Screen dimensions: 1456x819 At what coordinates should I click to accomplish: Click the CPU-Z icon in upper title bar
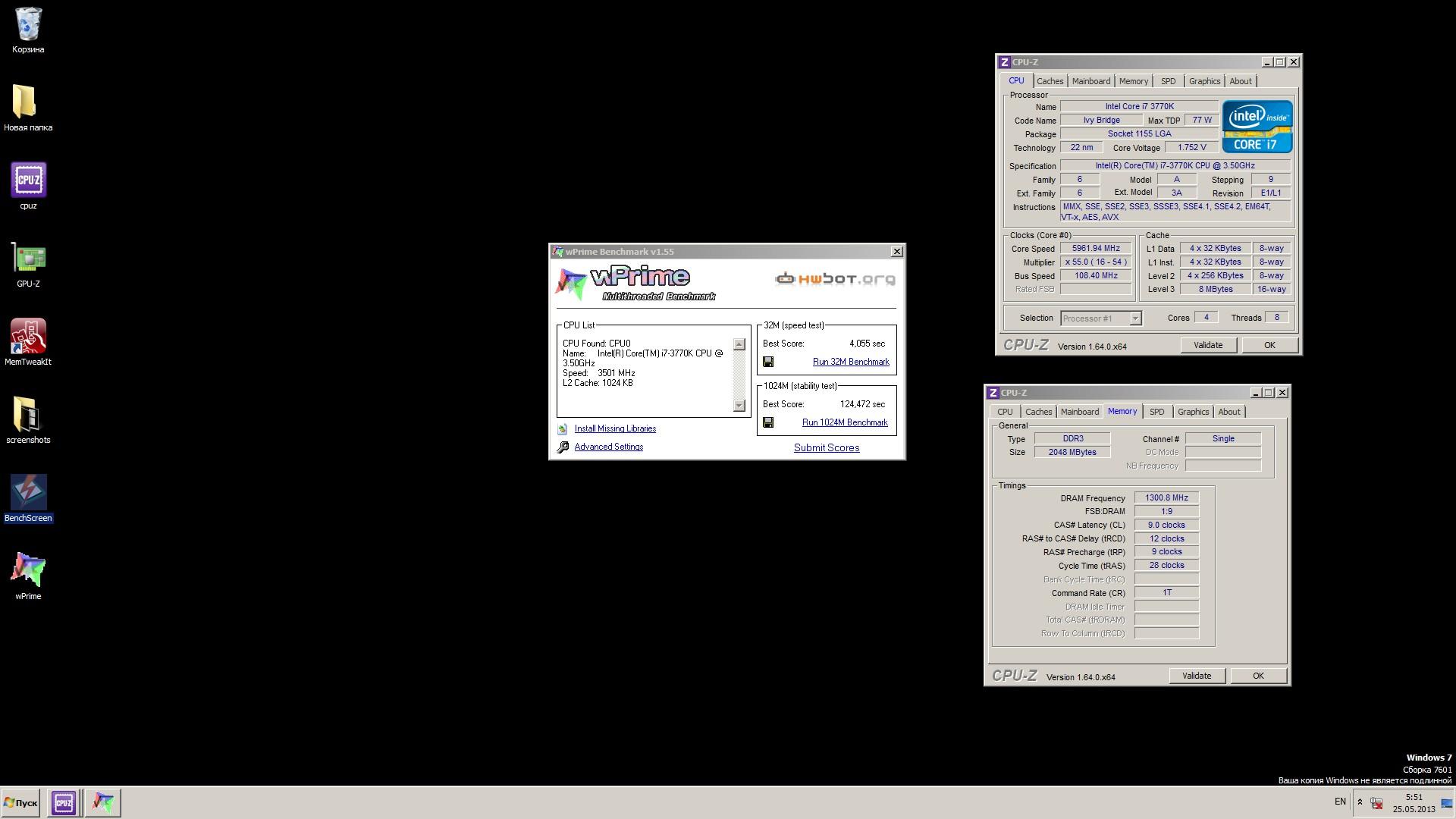(x=1004, y=62)
